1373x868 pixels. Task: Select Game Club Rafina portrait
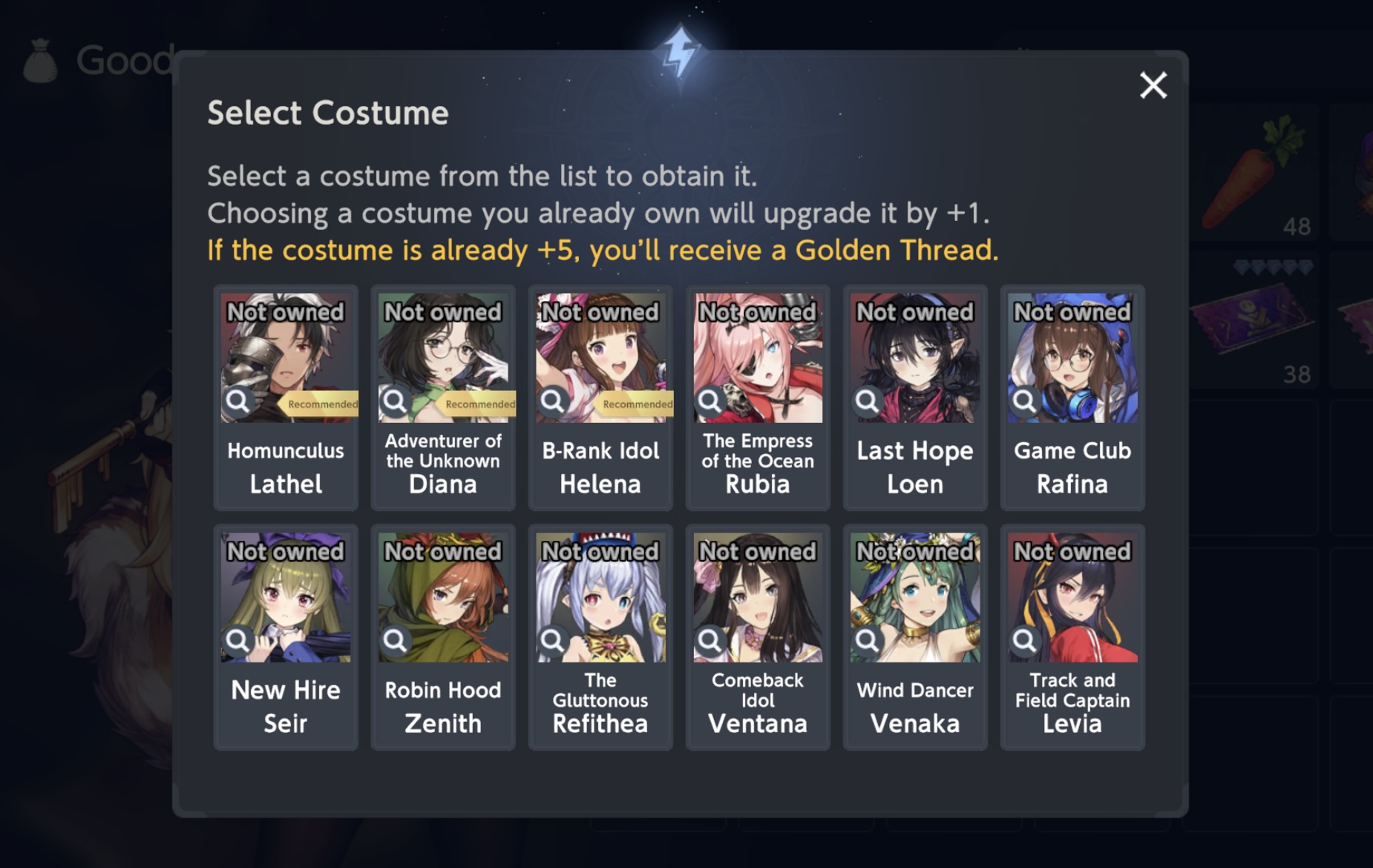tap(1072, 358)
